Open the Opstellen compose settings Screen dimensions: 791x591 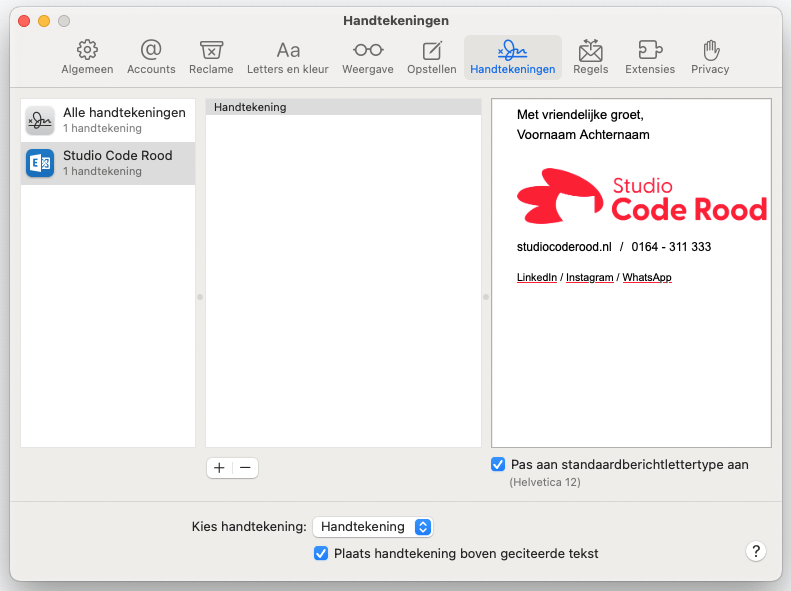pyautogui.click(x=432, y=57)
